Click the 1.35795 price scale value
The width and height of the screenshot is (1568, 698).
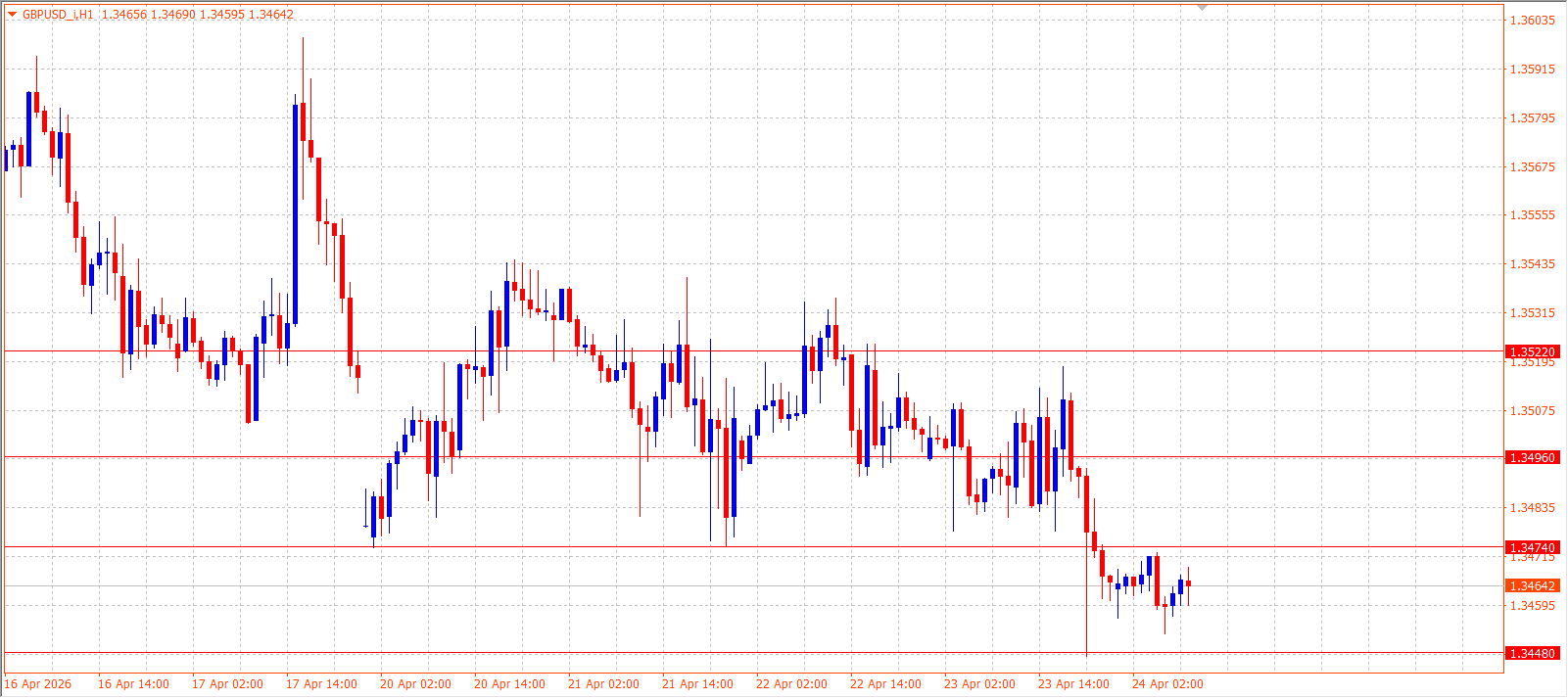pos(1533,118)
